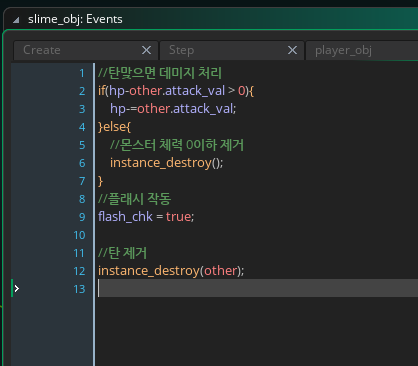Click line number 4 in gutter

[x=82, y=127]
